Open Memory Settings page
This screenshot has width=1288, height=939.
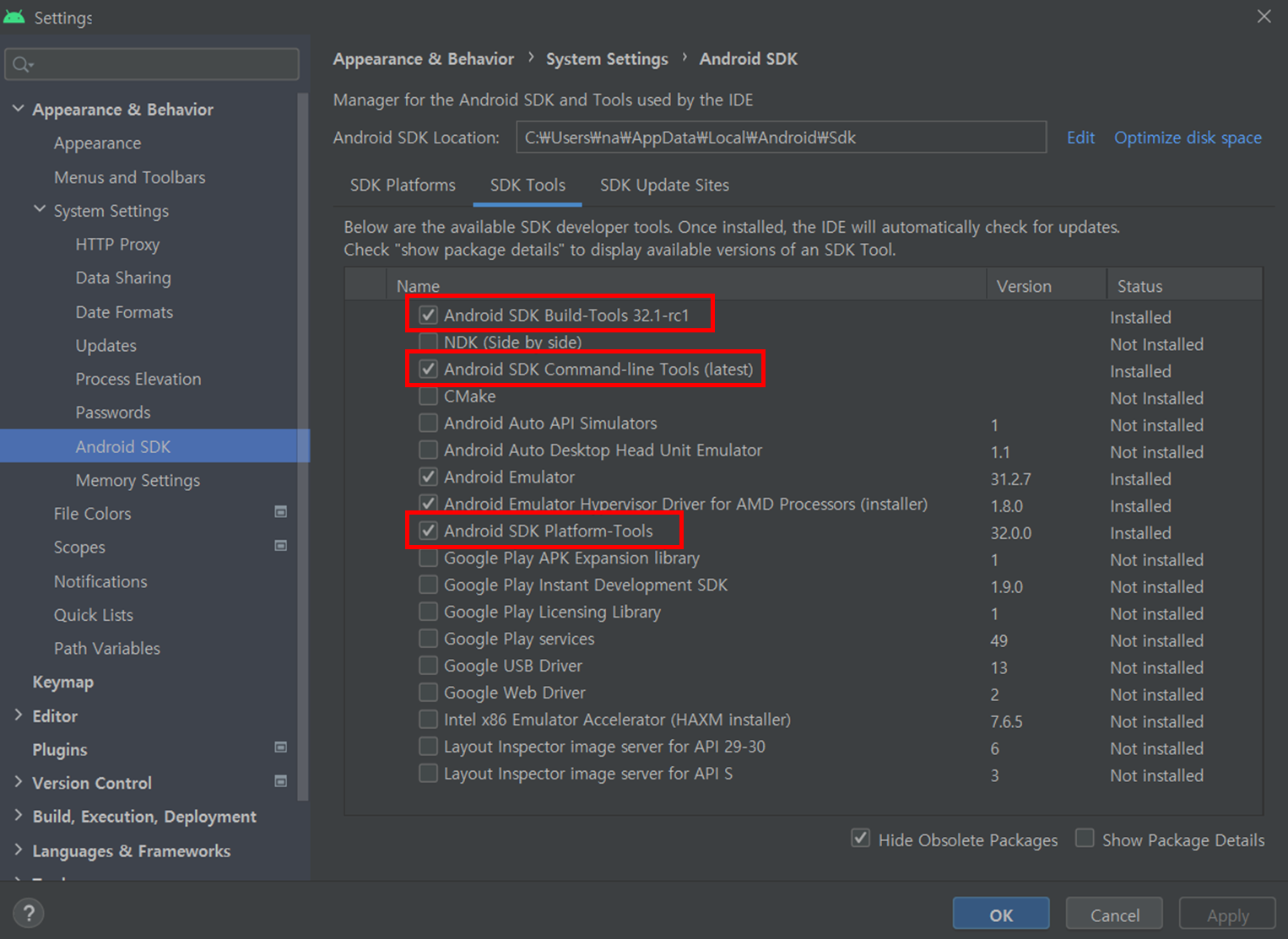click(x=138, y=480)
